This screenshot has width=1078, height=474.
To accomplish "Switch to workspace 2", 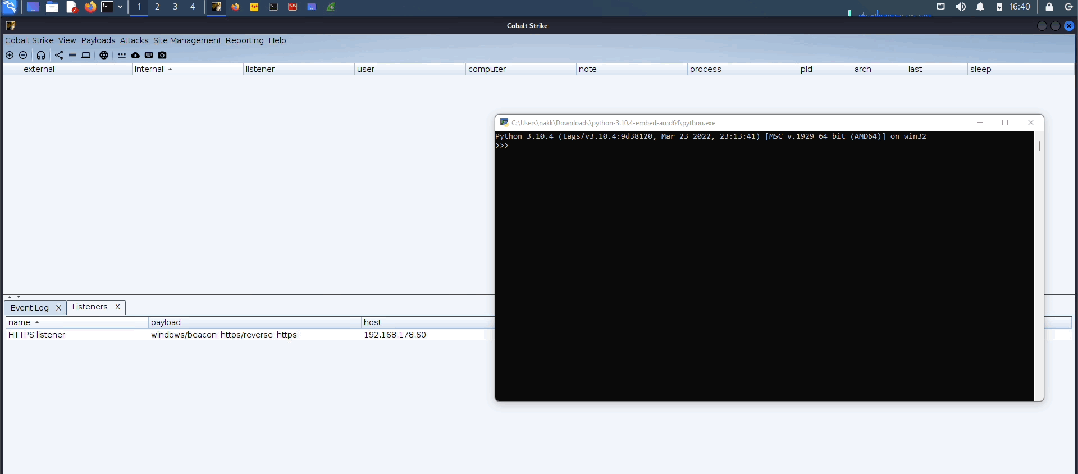I will coord(157,7).
